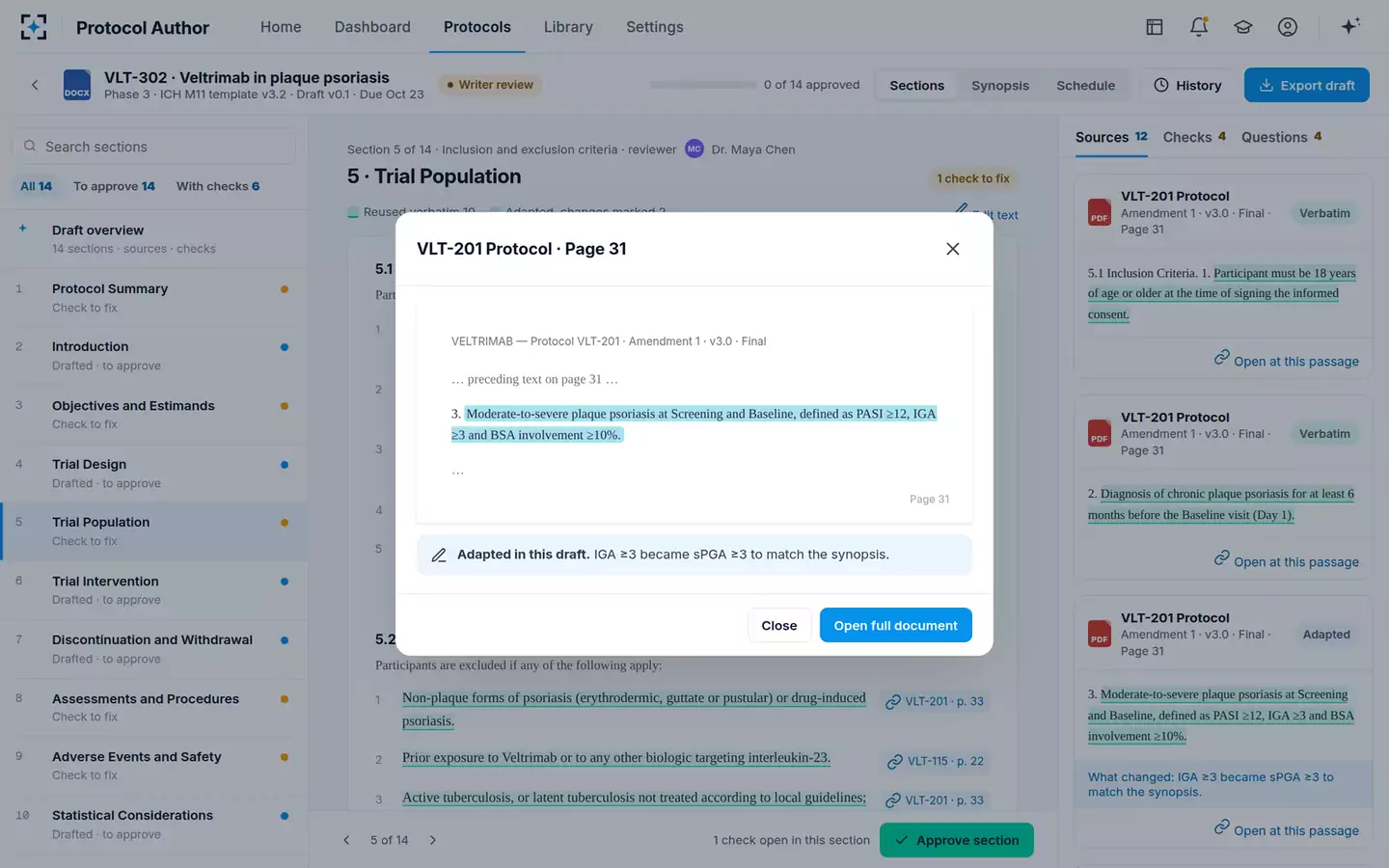The height and width of the screenshot is (868, 1389).
Task: Switch to the Sections view
Action: (916, 85)
